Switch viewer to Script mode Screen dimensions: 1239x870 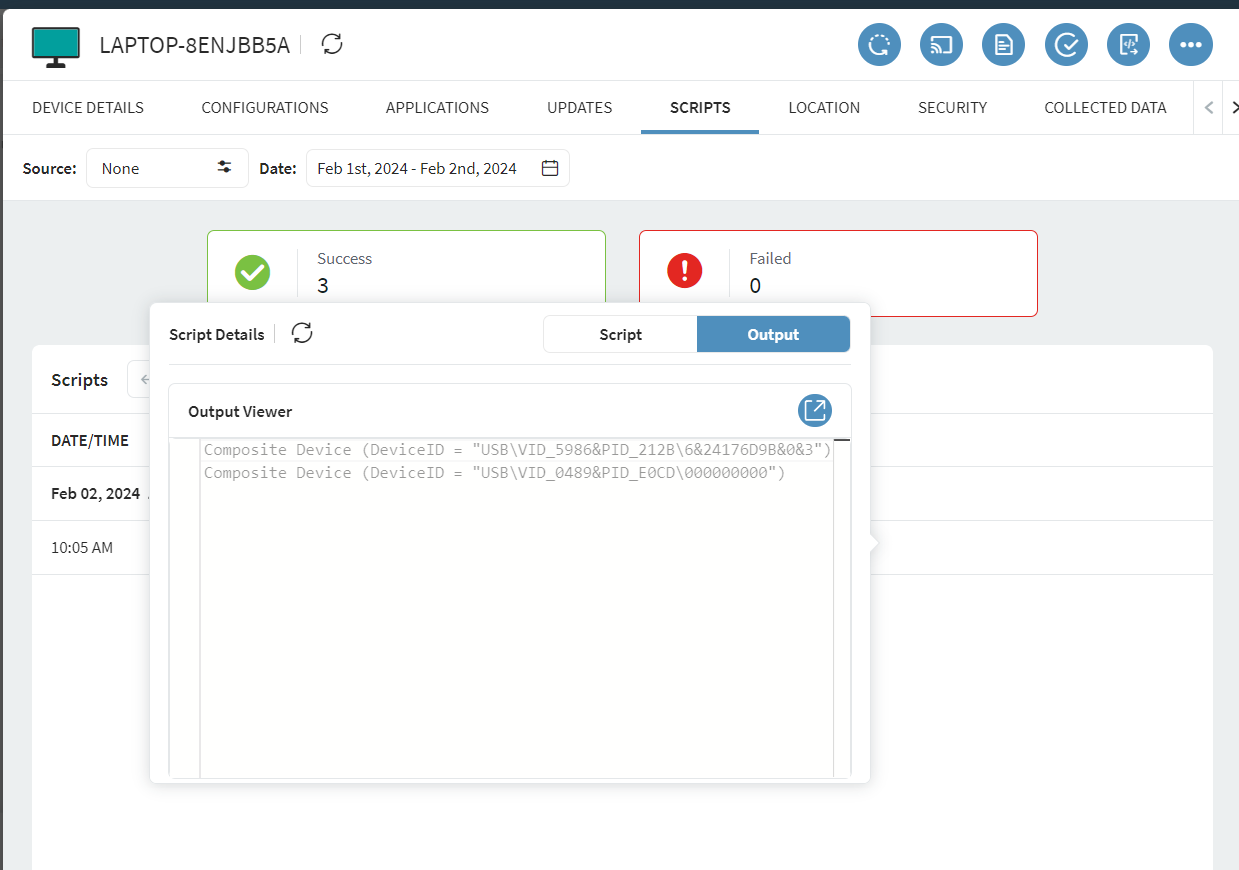(620, 335)
